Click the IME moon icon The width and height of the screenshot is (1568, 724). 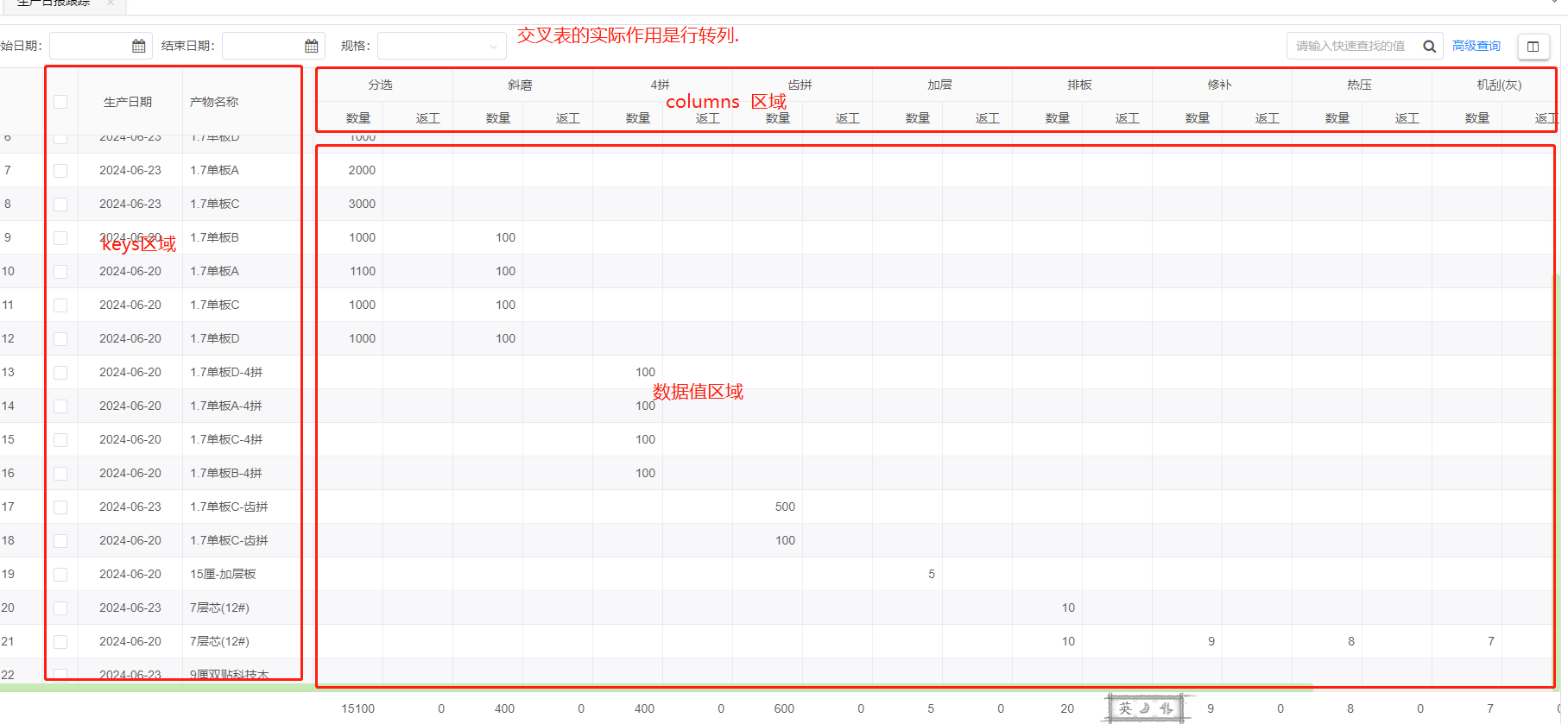coord(1146,708)
